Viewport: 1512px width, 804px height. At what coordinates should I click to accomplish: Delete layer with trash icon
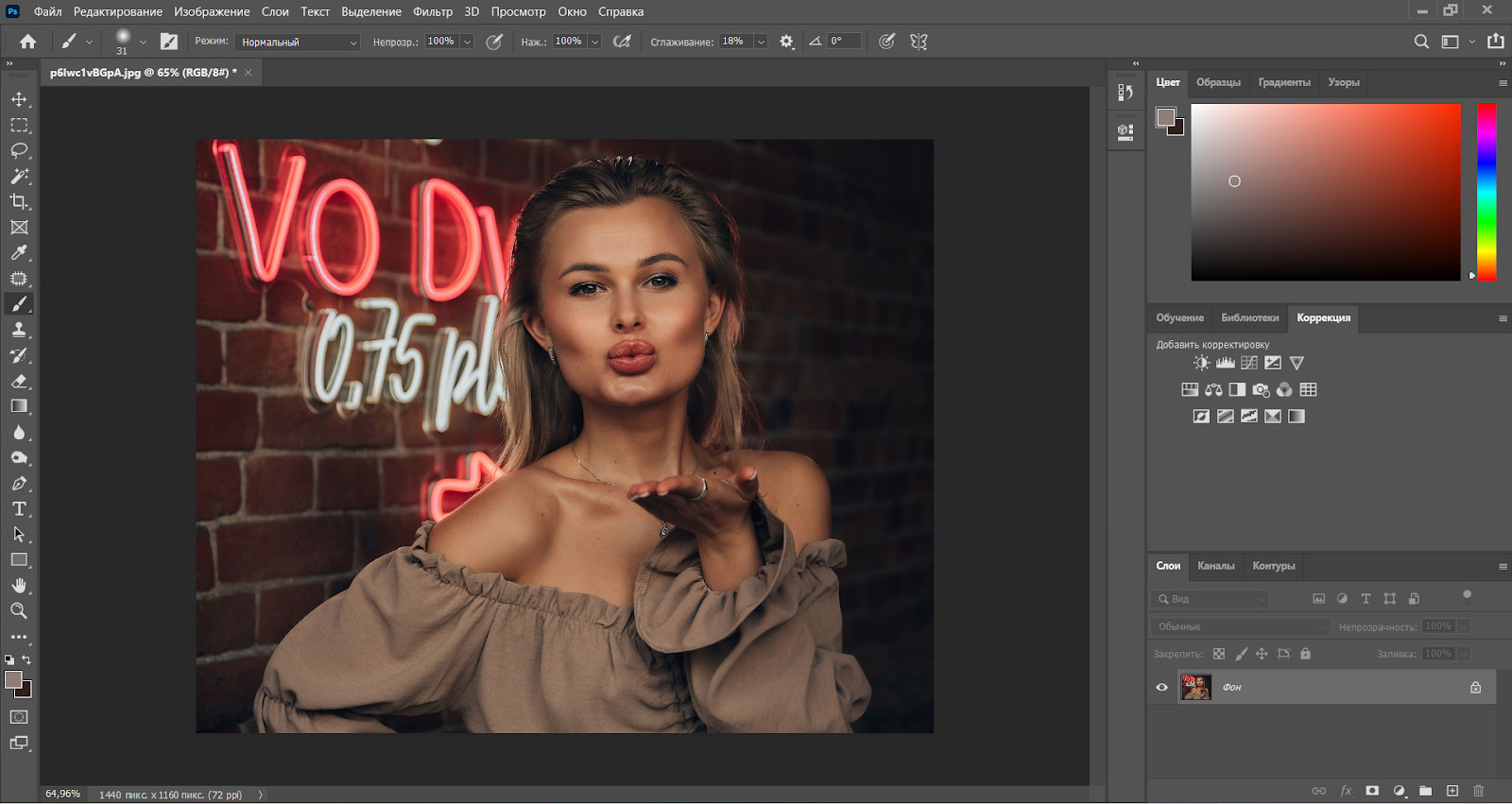tap(1479, 791)
